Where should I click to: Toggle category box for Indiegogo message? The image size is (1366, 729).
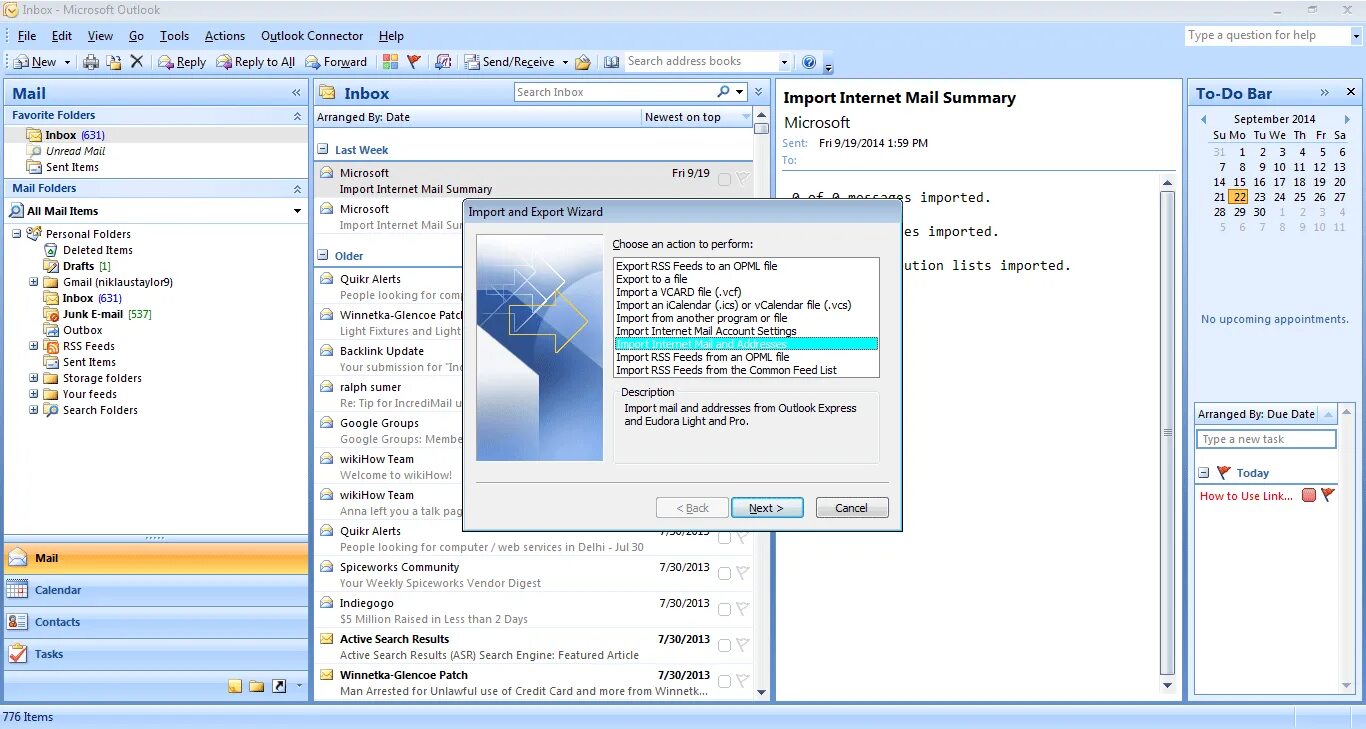tap(724, 610)
